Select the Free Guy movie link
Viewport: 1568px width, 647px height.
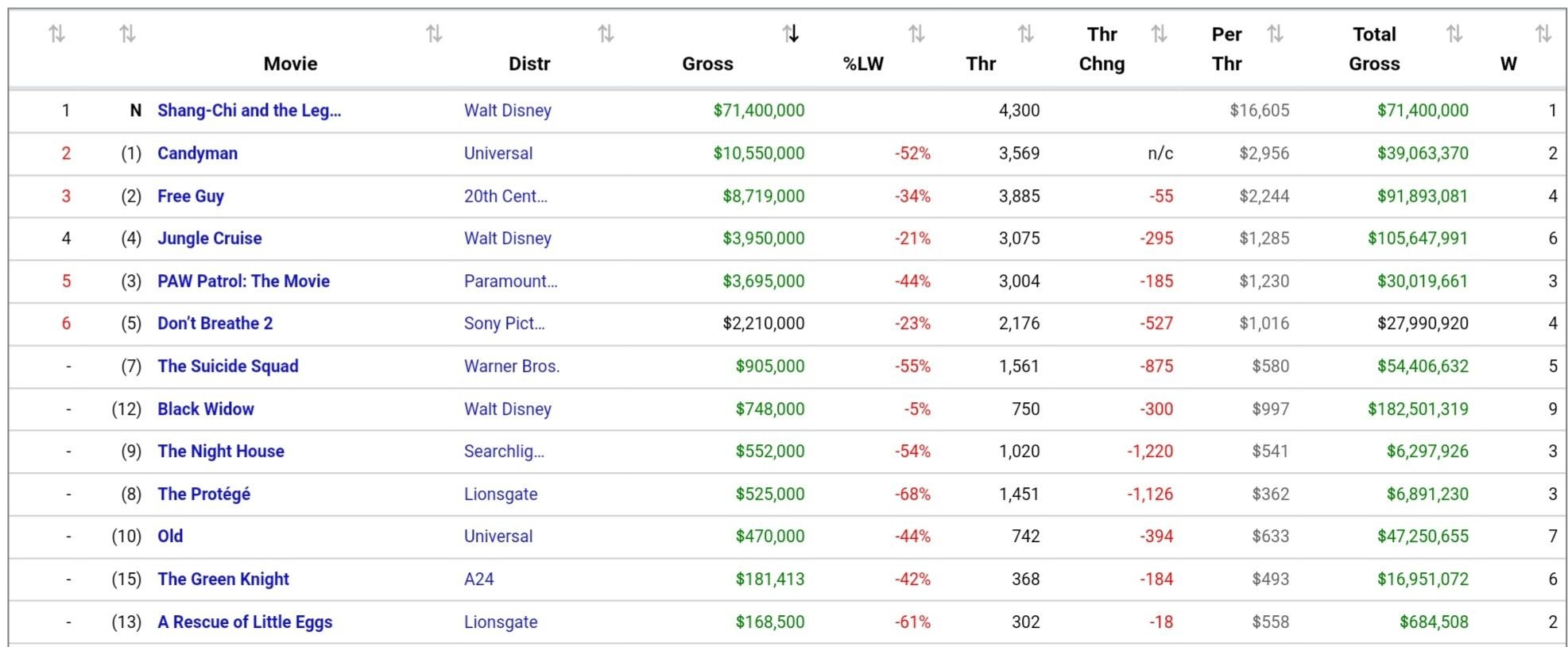[191, 196]
